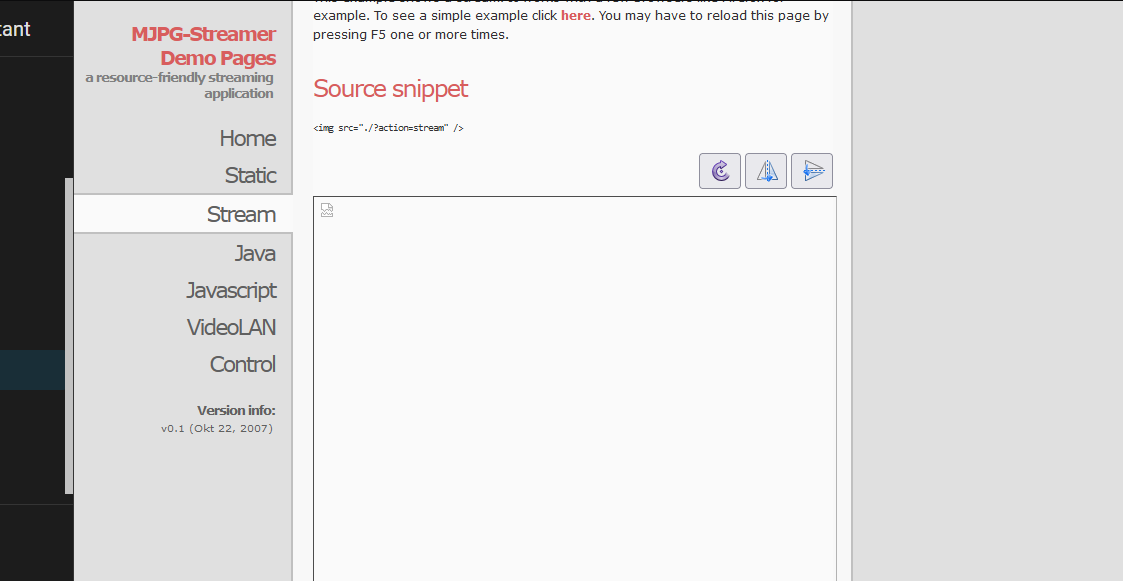The width and height of the screenshot is (1123, 581).
Task: Click the v0.1 version info text
Action: 217,428
